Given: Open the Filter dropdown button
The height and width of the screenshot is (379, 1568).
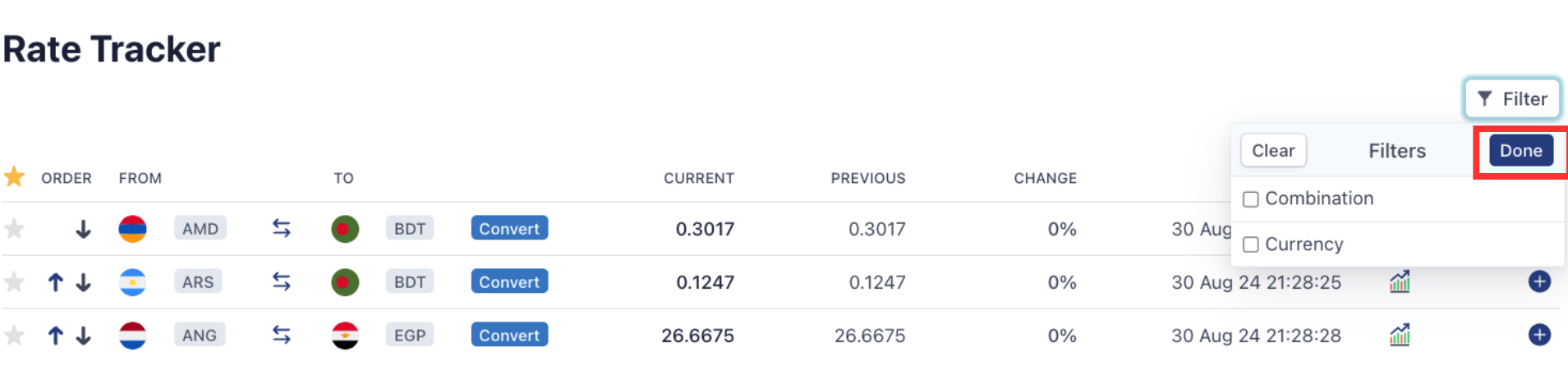Looking at the screenshot, I should 1512,99.
